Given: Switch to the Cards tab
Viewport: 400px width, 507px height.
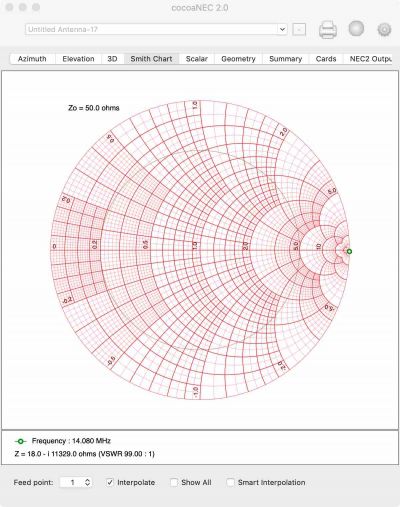Looking at the screenshot, I should click(x=326, y=59).
